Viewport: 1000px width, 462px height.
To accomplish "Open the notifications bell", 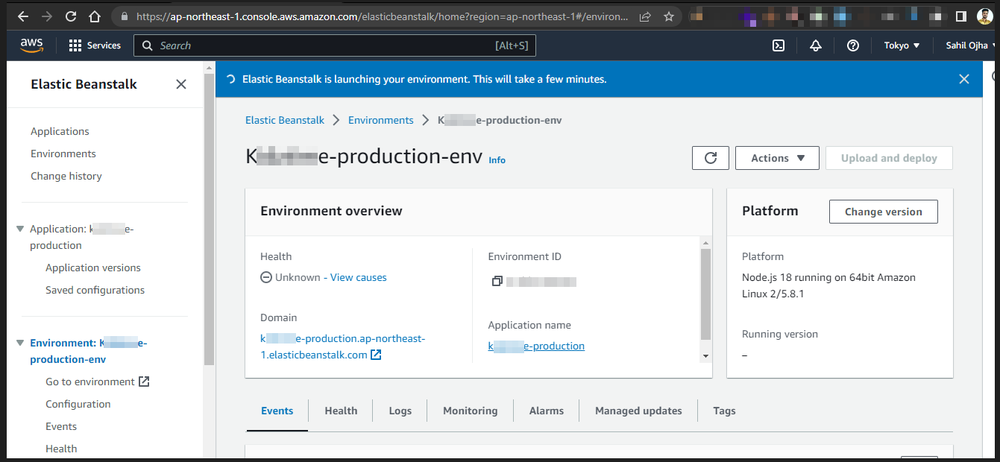I will tap(816, 45).
